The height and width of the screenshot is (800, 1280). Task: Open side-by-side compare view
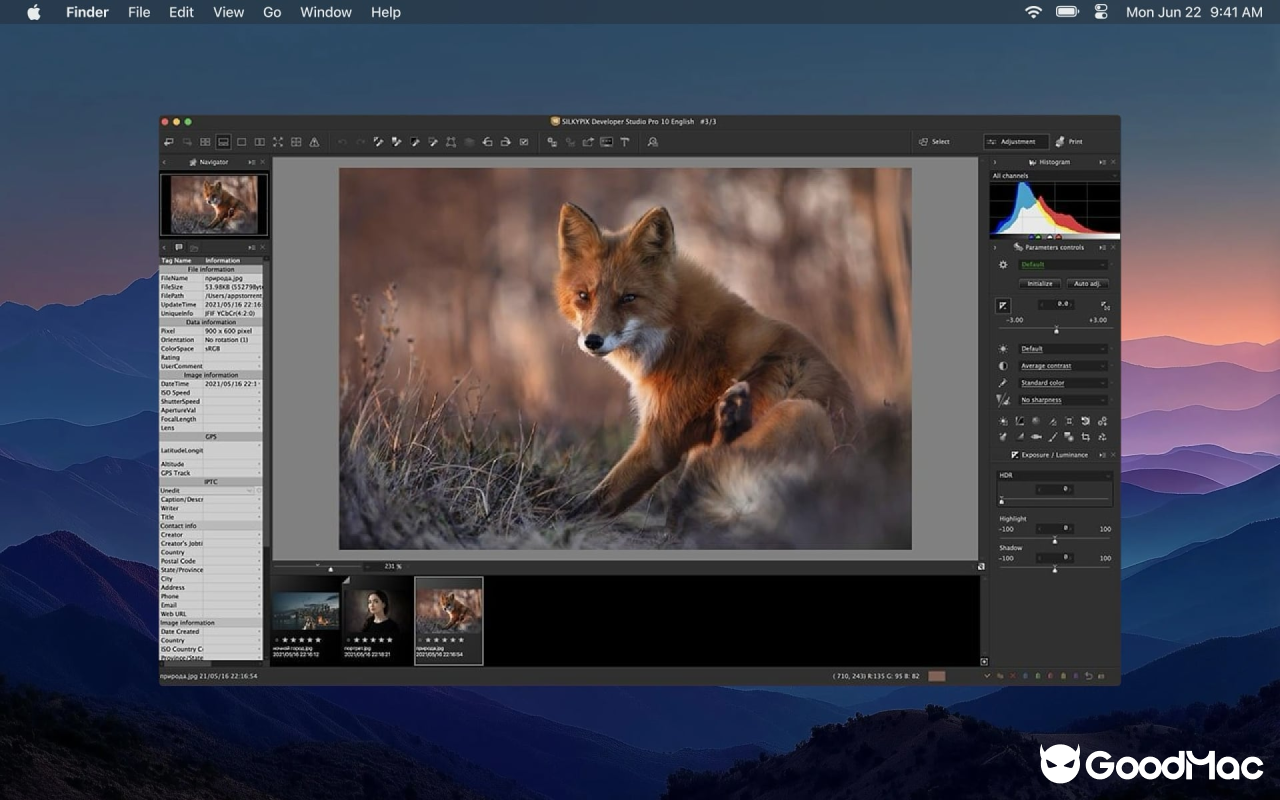pos(259,142)
